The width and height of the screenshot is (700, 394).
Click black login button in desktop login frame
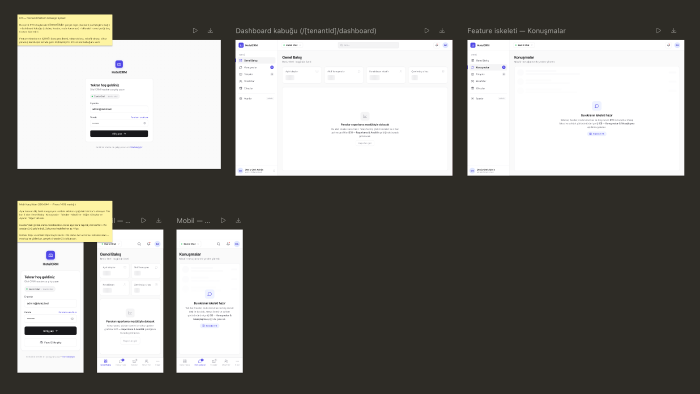119,133
